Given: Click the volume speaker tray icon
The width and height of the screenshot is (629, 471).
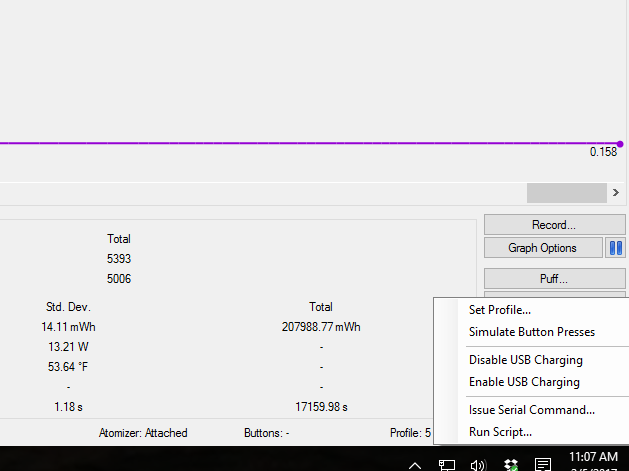Looking at the screenshot, I should tap(478, 464).
